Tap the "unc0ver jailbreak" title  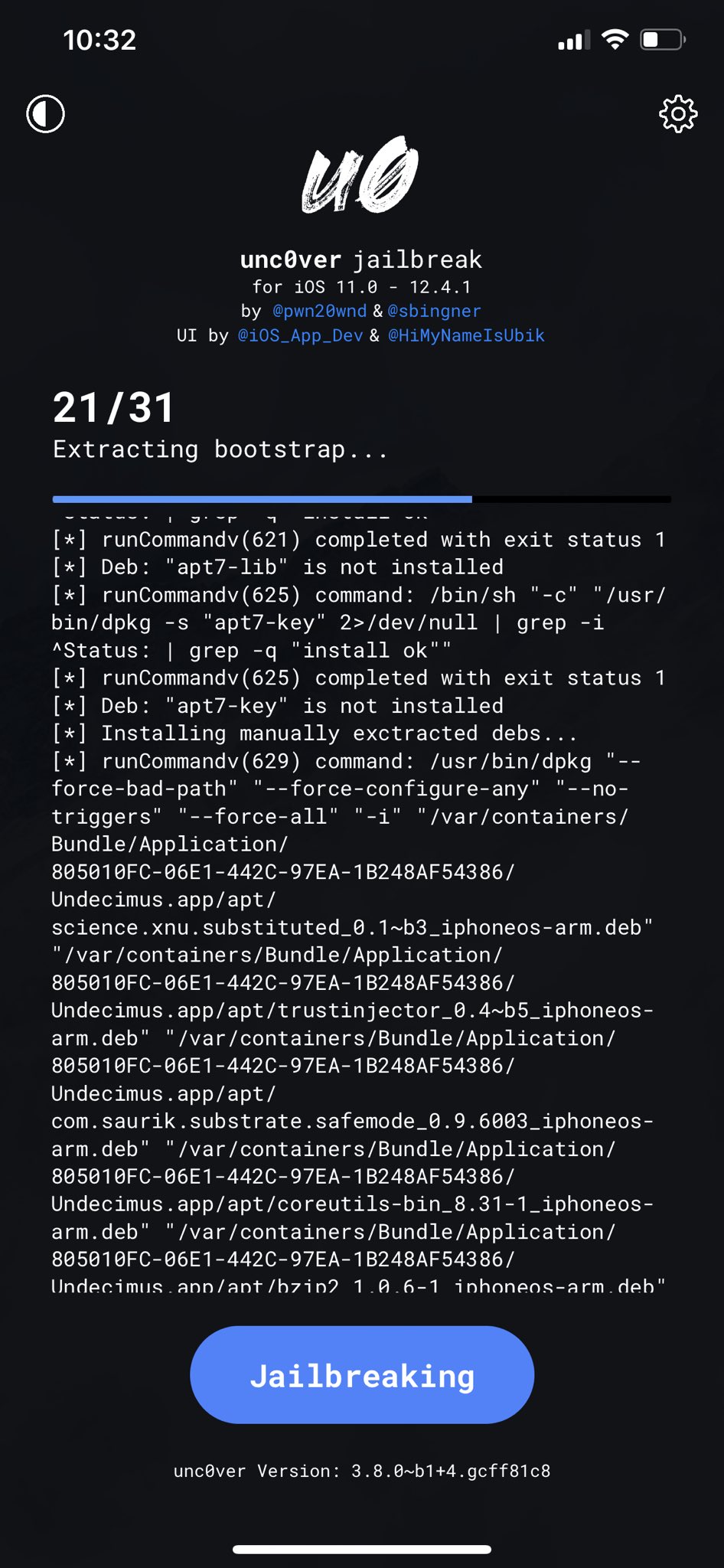(x=361, y=260)
